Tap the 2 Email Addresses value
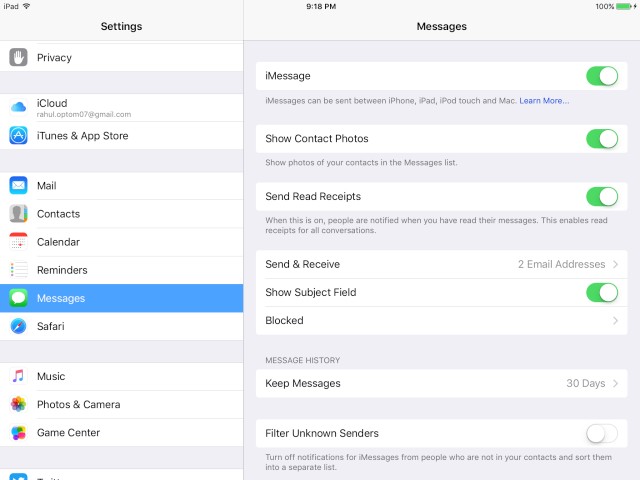The height and width of the screenshot is (480, 640). click(562, 264)
